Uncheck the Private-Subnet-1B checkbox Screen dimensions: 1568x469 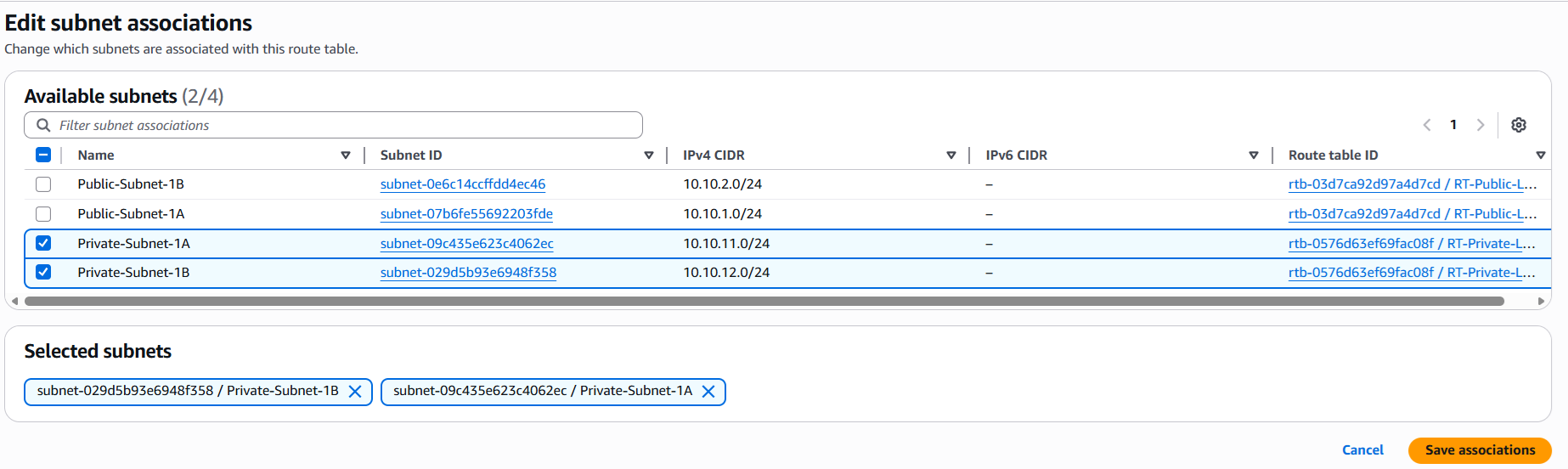coord(43,272)
